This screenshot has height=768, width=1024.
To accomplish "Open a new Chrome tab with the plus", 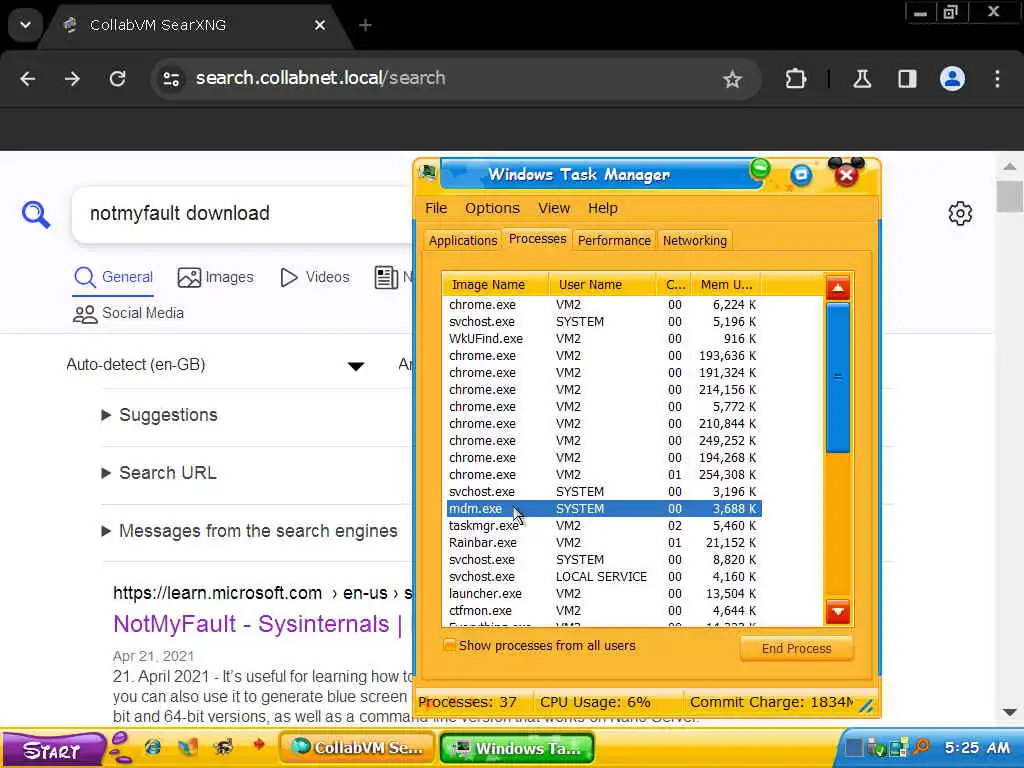I will pos(365,25).
